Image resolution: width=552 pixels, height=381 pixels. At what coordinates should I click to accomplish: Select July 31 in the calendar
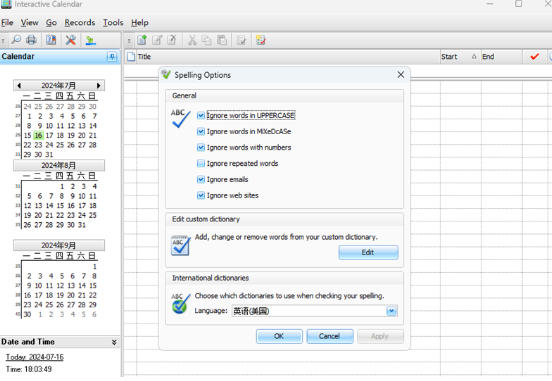pos(49,155)
